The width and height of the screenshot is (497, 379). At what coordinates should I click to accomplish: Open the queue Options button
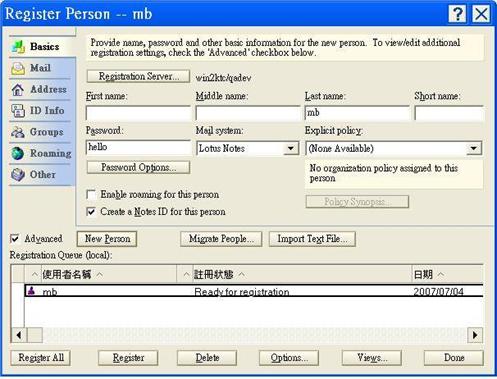289,358
